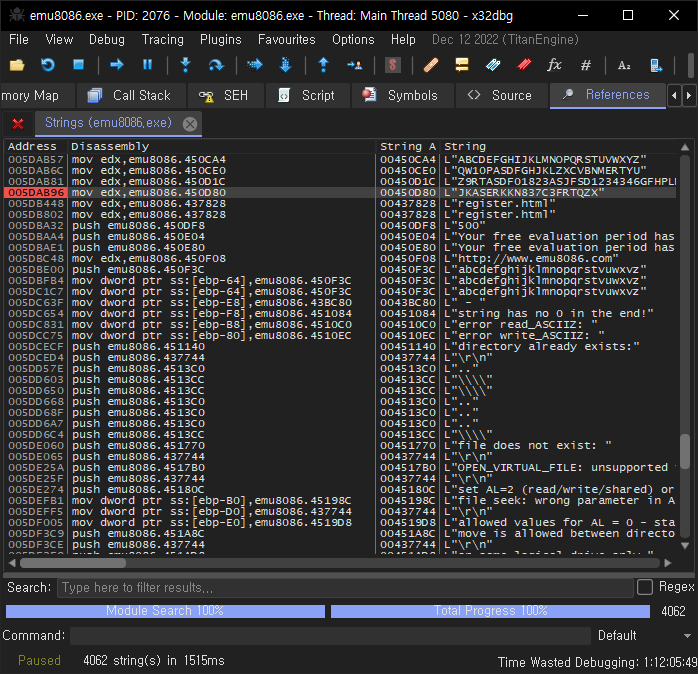
Task: Select the "http://www.emu8086.com" string row
Action: (x=340, y=259)
